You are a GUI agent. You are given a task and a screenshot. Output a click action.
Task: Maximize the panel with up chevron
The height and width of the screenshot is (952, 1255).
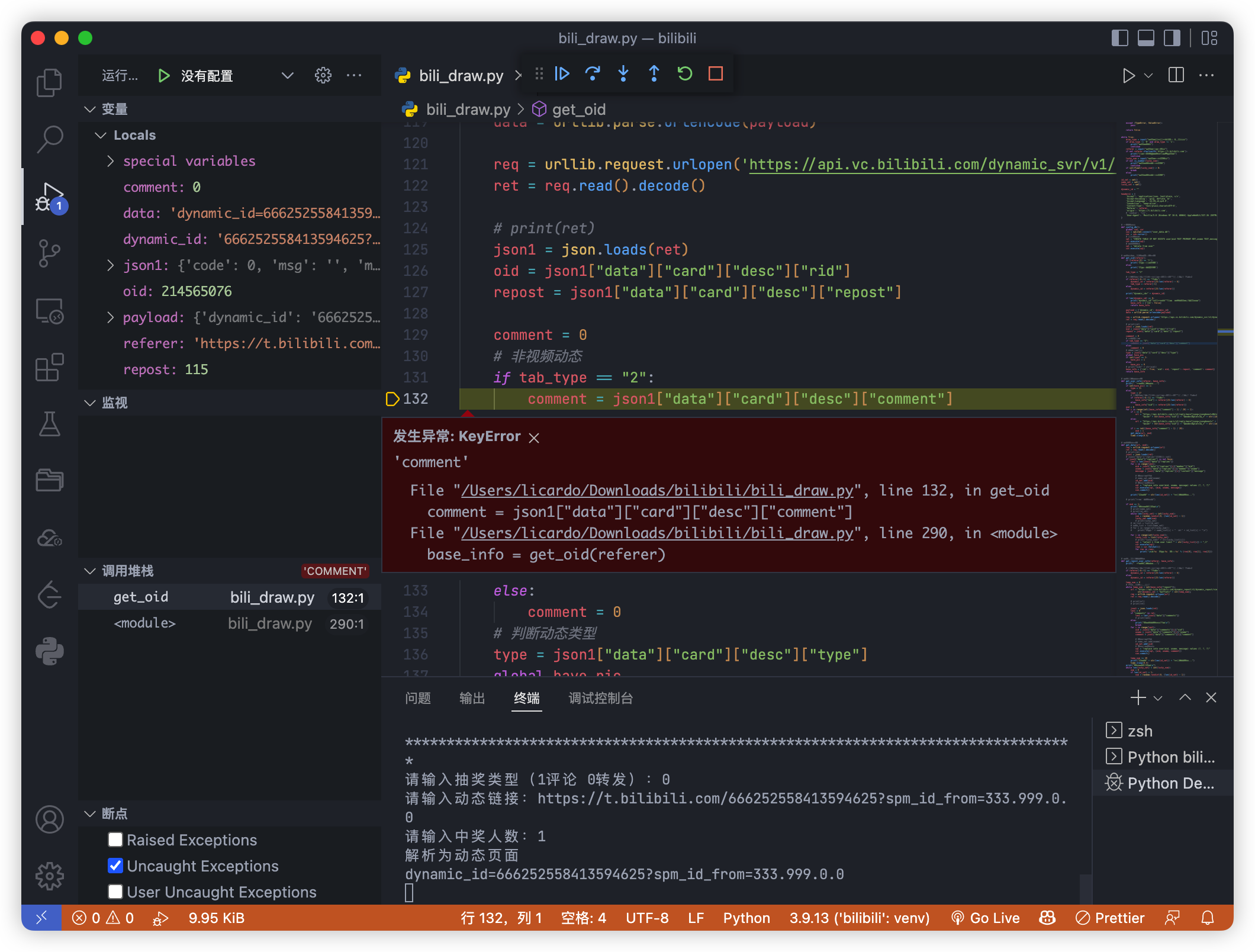click(x=1185, y=698)
